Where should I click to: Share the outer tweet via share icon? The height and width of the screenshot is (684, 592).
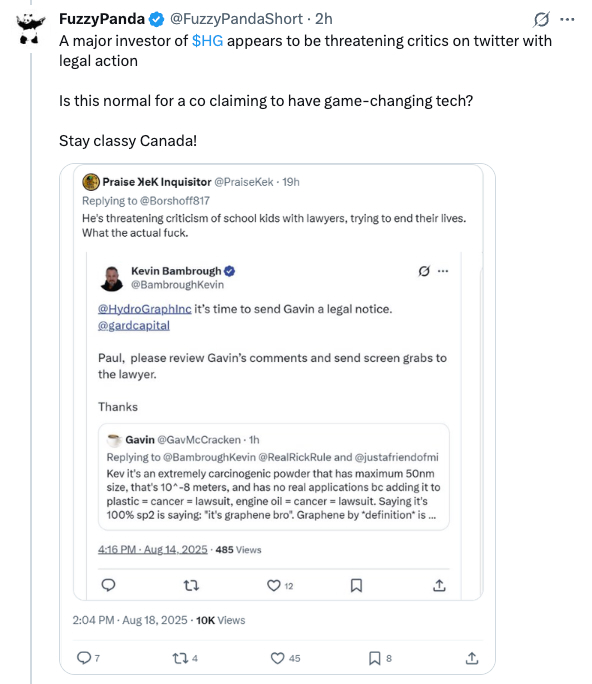coord(472,658)
